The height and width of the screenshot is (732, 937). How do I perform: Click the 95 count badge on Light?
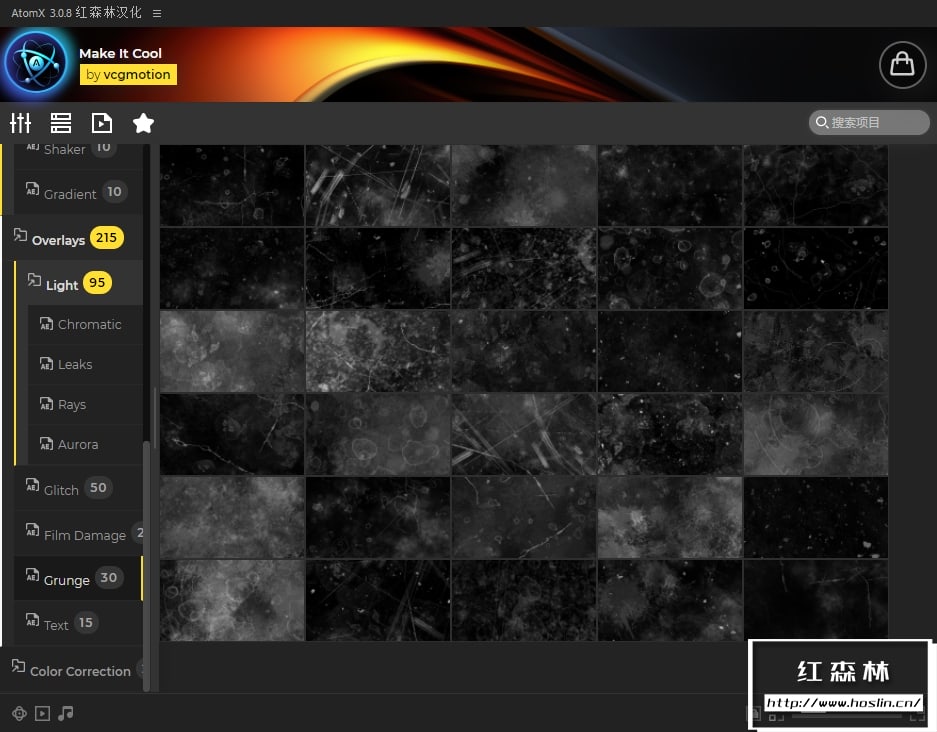click(97, 283)
